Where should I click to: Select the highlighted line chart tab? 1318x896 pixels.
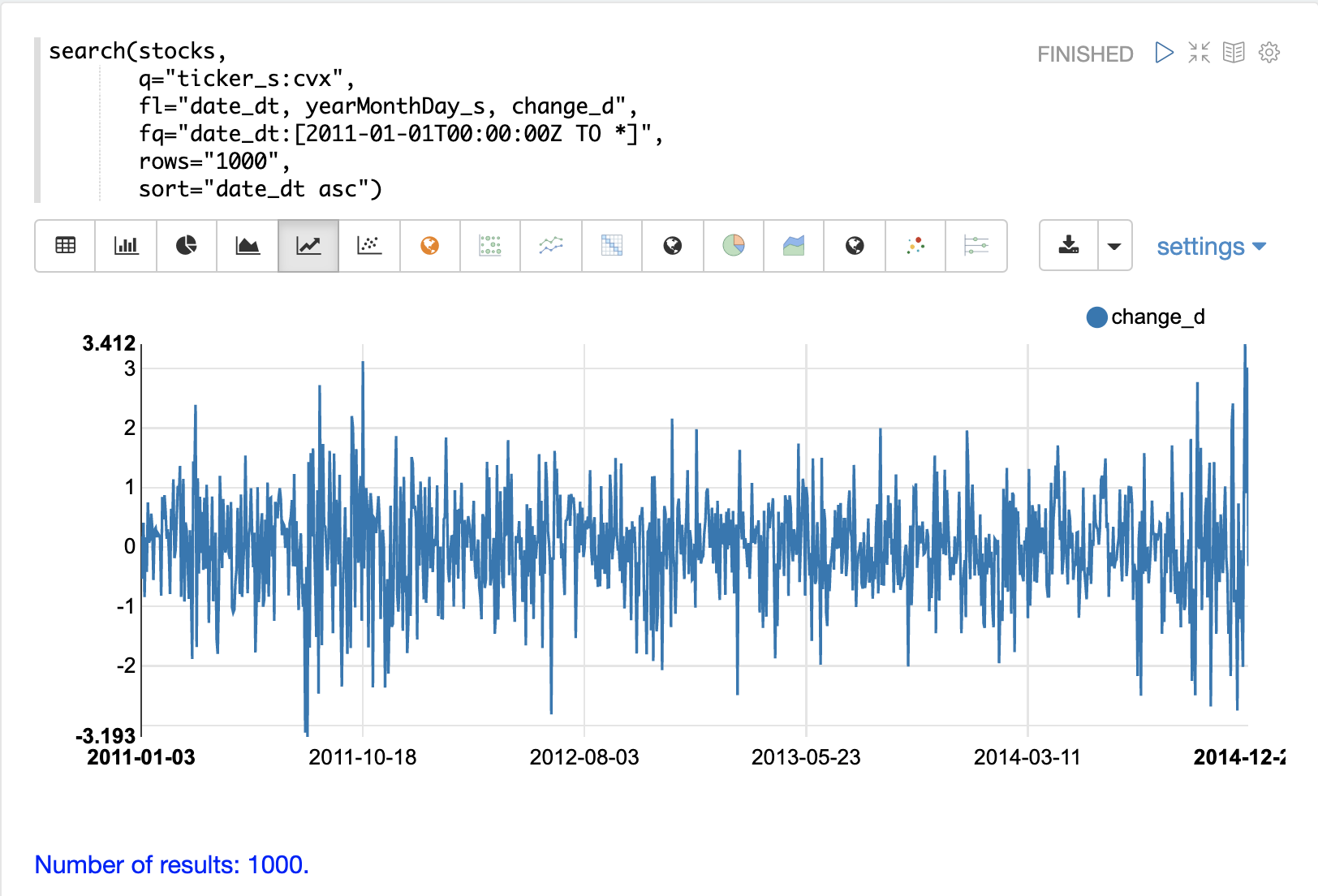[x=308, y=245]
